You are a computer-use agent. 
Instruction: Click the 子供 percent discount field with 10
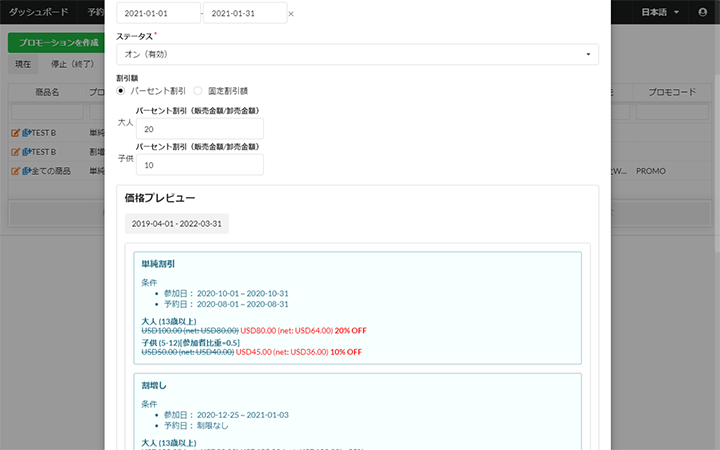click(x=200, y=165)
